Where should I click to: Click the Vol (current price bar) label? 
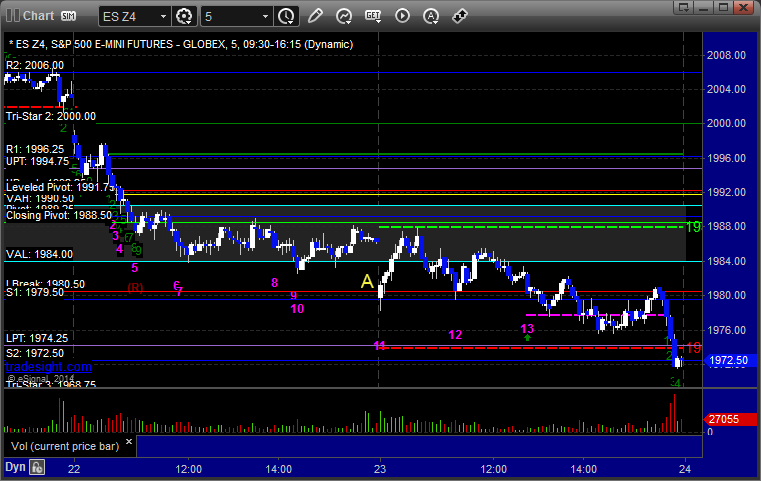coord(65,446)
